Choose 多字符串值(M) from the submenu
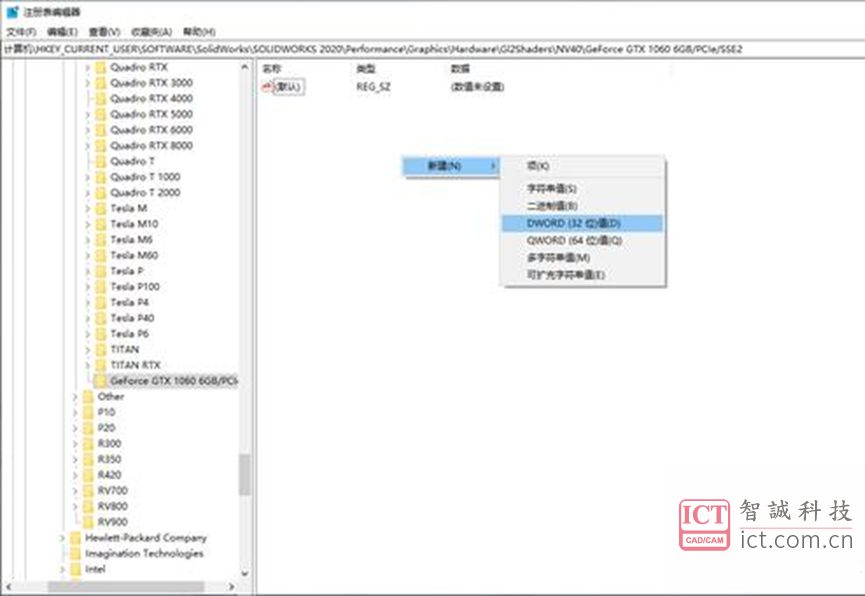865x596 pixels. (x=583, y=258)
